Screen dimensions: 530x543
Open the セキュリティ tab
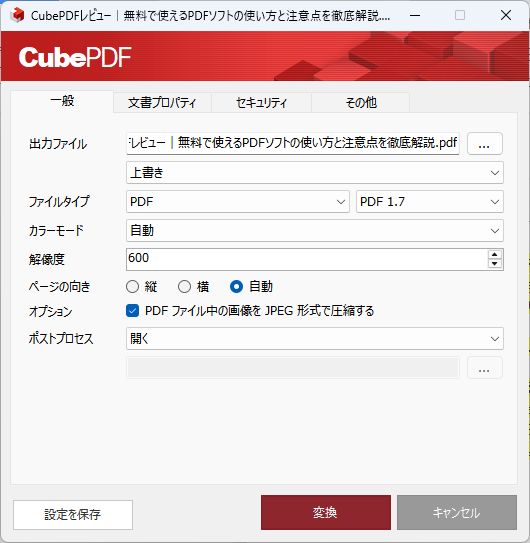[262, 103]
